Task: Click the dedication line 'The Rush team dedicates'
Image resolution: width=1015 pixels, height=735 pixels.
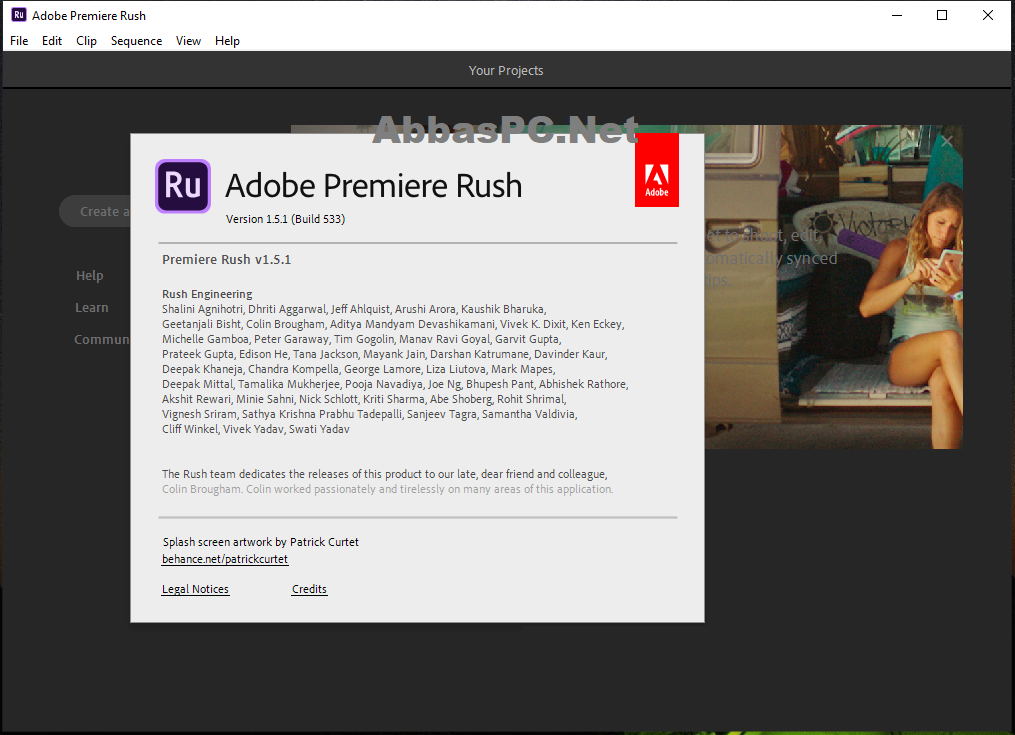Action: point(385,474)
